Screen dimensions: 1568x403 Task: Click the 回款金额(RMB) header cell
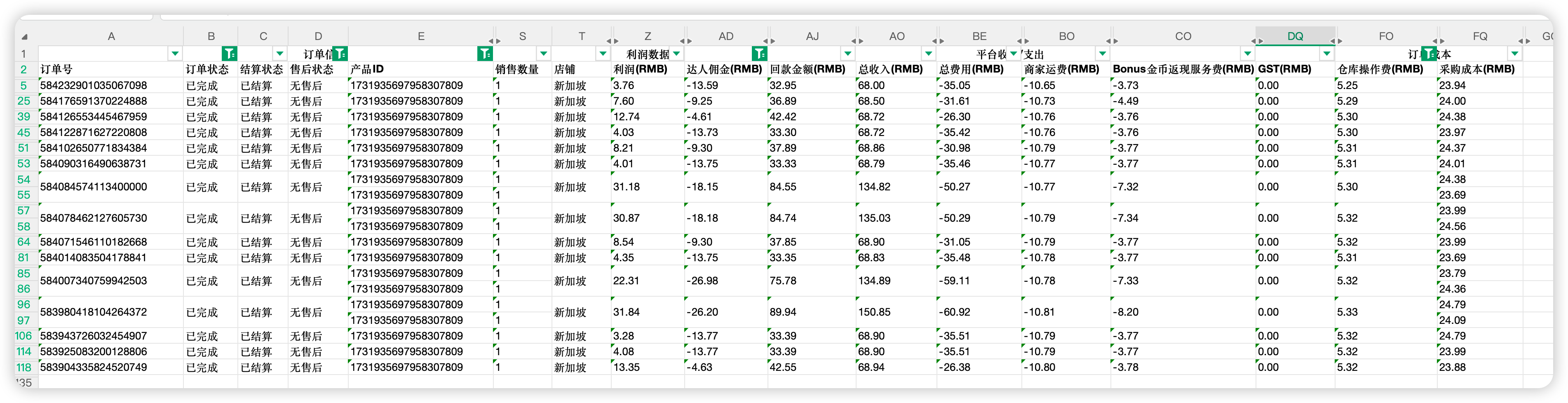point(812,69)
